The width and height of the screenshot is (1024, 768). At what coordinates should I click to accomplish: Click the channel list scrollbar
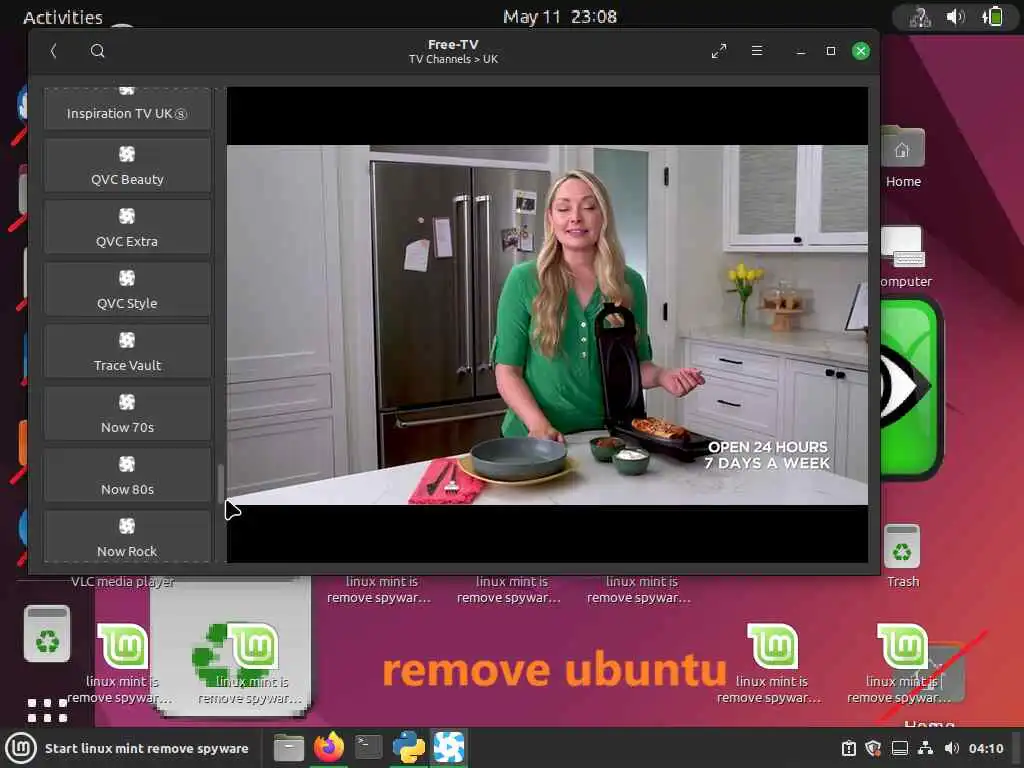pyautogui.click(x=221, y=483)
